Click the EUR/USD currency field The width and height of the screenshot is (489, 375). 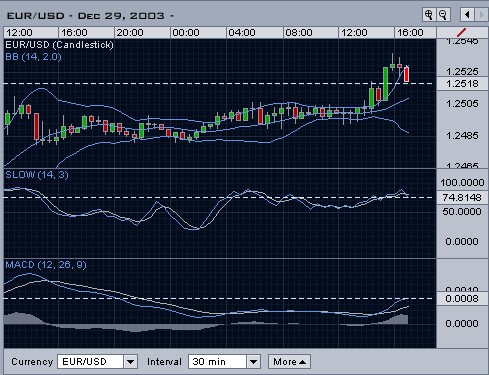click(x=91, y=362)
